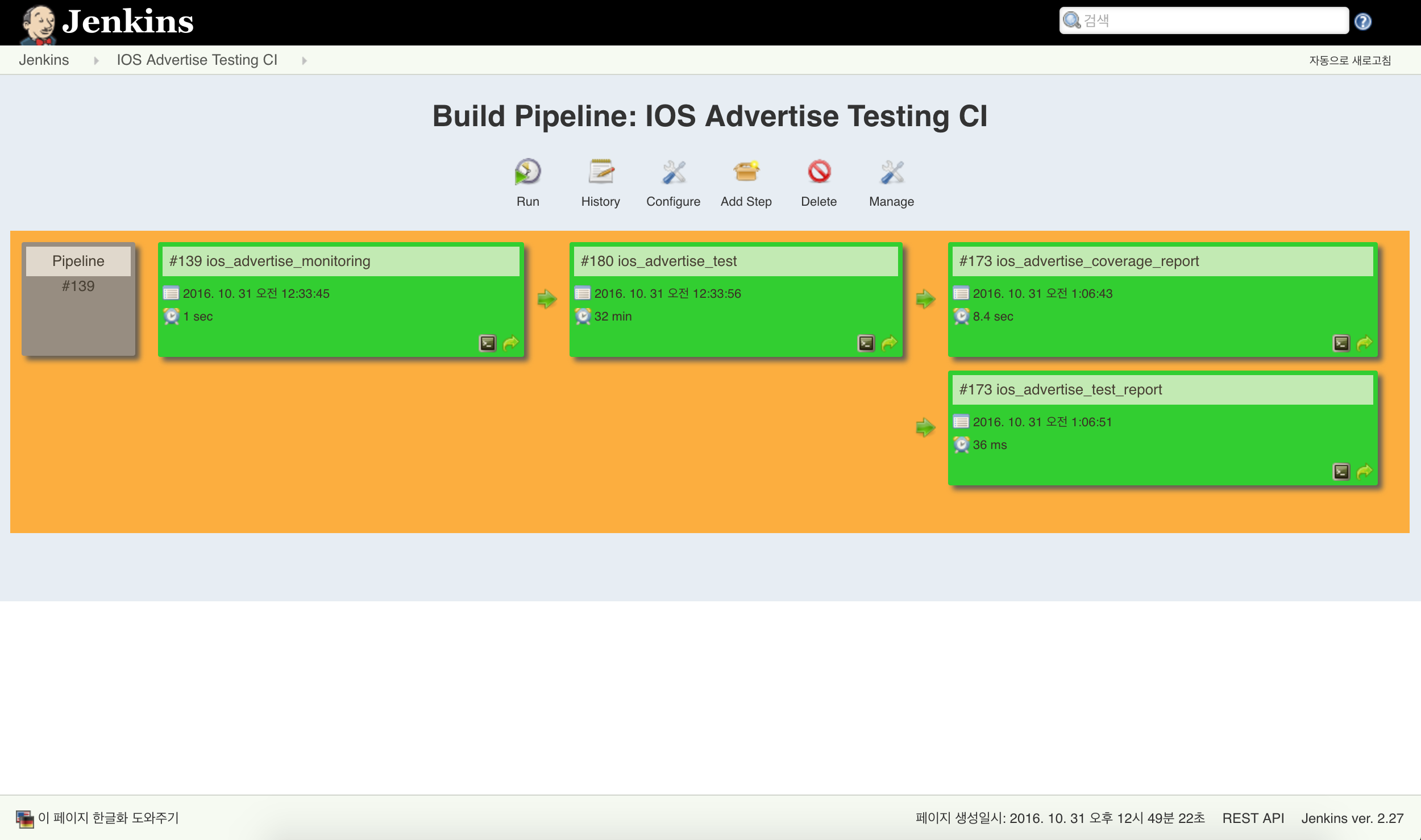Open Jenkins breadcrumb link
This screenshot has height=840, width=1421.
tap(44, 60)
